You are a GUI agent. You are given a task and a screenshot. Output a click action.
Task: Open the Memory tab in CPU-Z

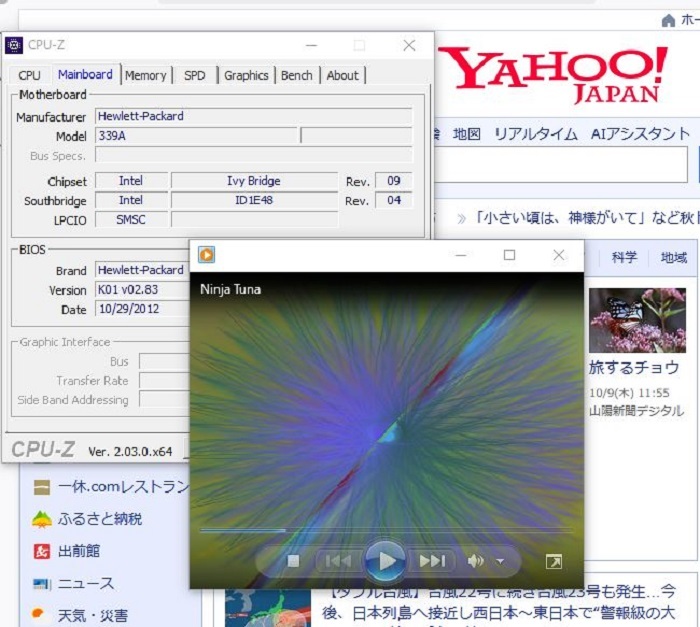point(146,75)
